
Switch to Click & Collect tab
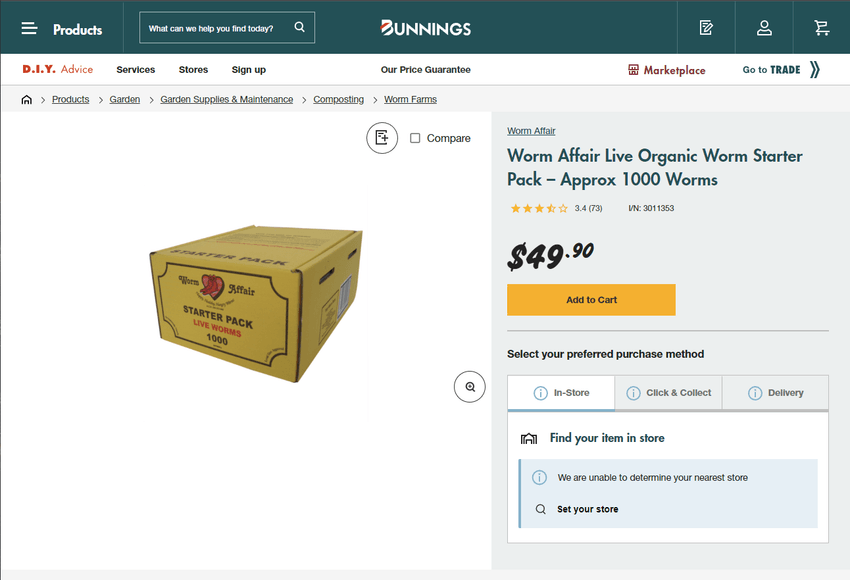point(668,393)
